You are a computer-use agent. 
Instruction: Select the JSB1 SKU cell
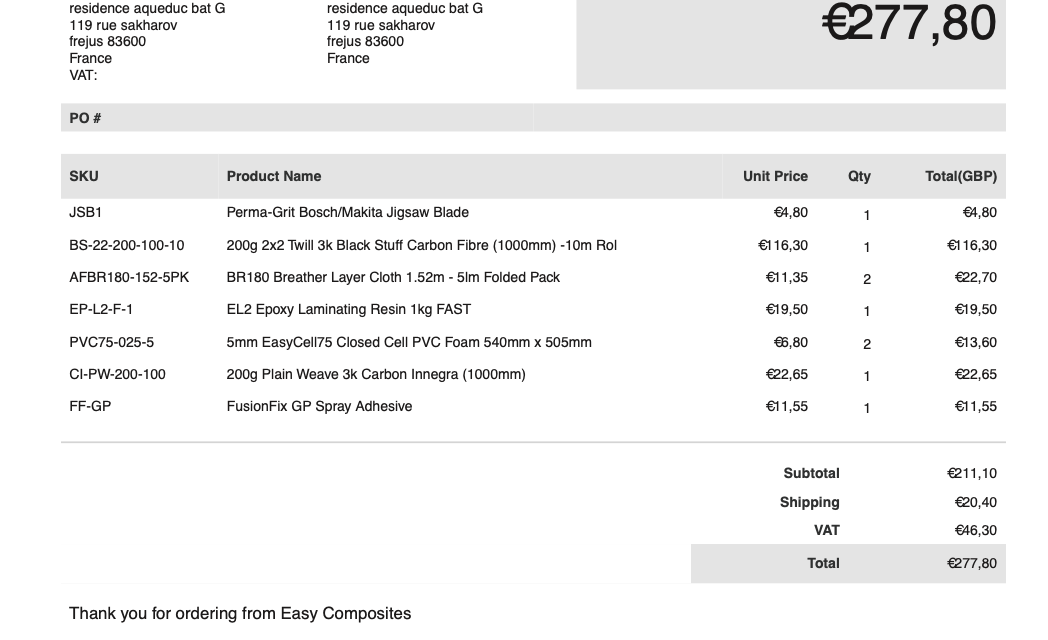pos(86,212)
